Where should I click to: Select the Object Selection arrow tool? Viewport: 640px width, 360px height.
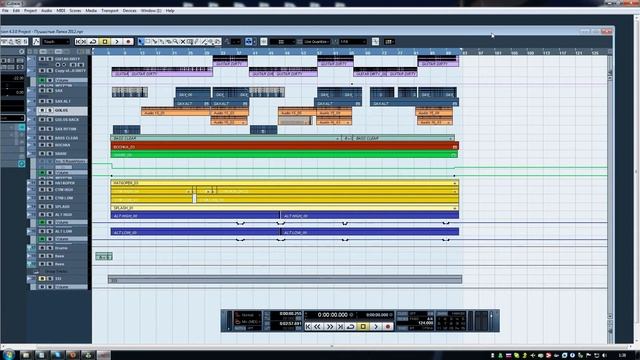(x=141, y=42)
